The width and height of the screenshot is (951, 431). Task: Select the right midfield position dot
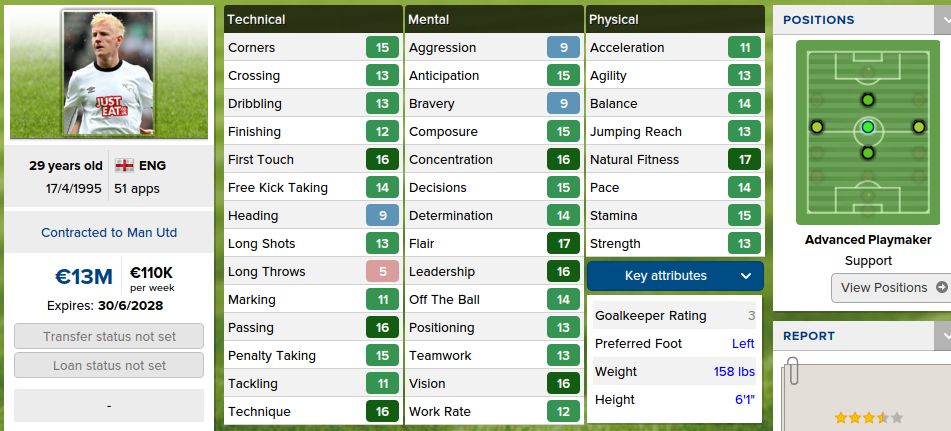pyautogui.click(x=918, y=127)
